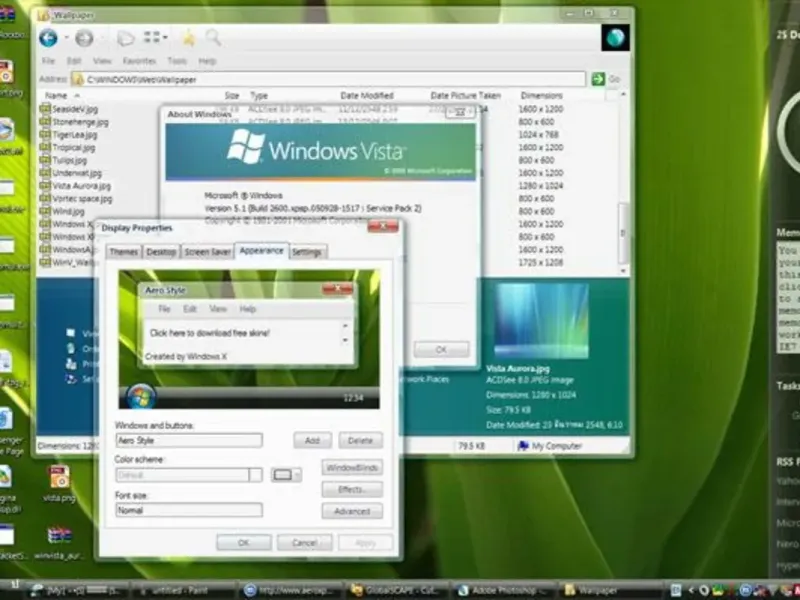
Task: Select the Appearance tab
Action: coord(261,251)
